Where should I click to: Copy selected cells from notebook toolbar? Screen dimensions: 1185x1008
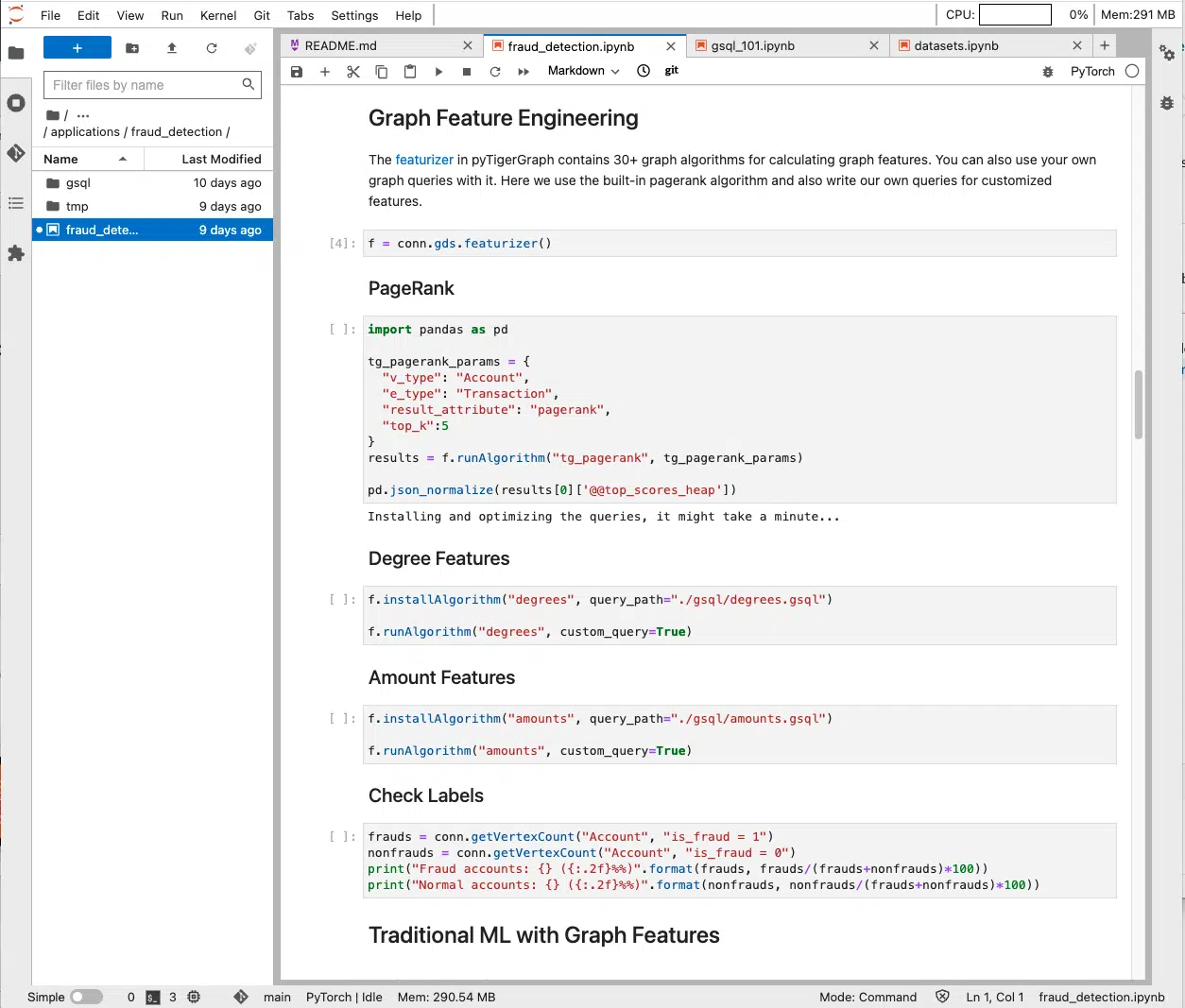[x=382, y=72]
